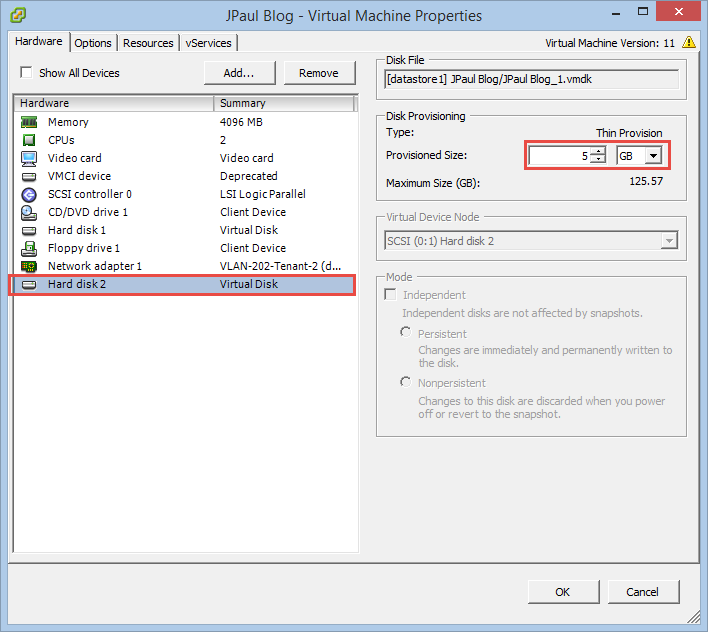Select the Nonpersistent radio button
The width and height of the screenshot is (708, 632).
[405, 382]
